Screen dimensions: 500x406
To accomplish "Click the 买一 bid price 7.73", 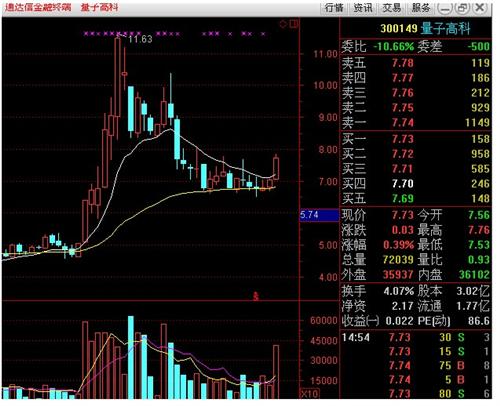I will [403, 139].
